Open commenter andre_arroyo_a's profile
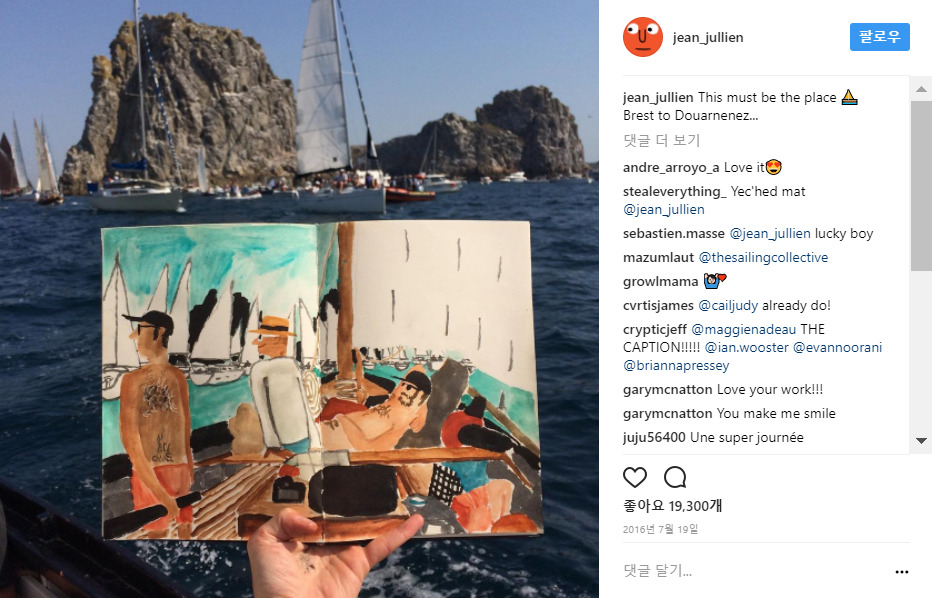 (x=671, y=168)
